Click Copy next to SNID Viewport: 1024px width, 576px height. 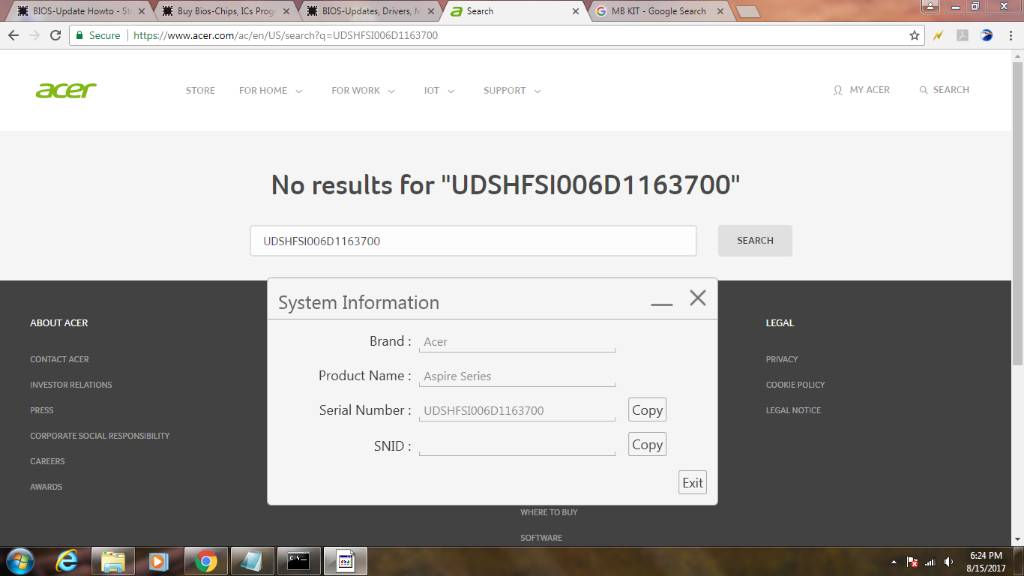647,445
